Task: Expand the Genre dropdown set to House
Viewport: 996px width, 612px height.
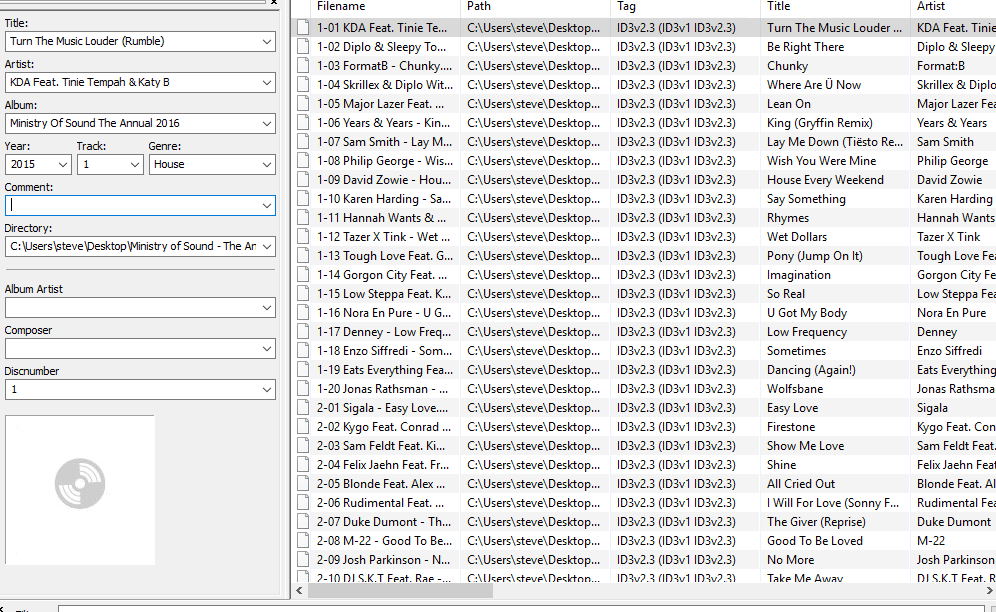Action: [x=267, y=165]
